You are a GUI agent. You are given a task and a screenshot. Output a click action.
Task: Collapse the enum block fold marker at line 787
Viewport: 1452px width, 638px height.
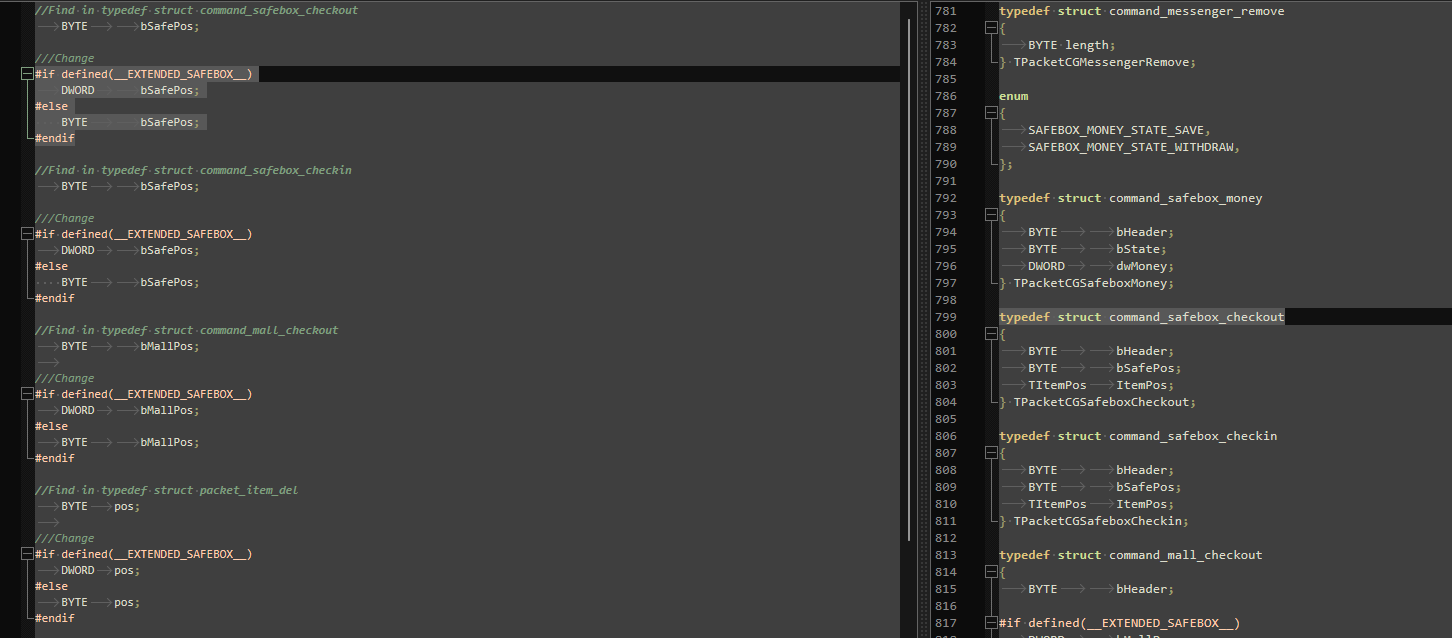[x=991, y=113]
